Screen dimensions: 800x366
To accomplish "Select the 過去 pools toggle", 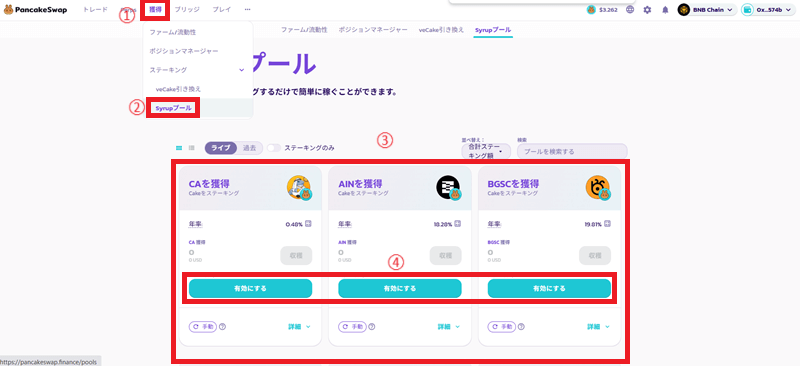I will [x=249, y=148].
